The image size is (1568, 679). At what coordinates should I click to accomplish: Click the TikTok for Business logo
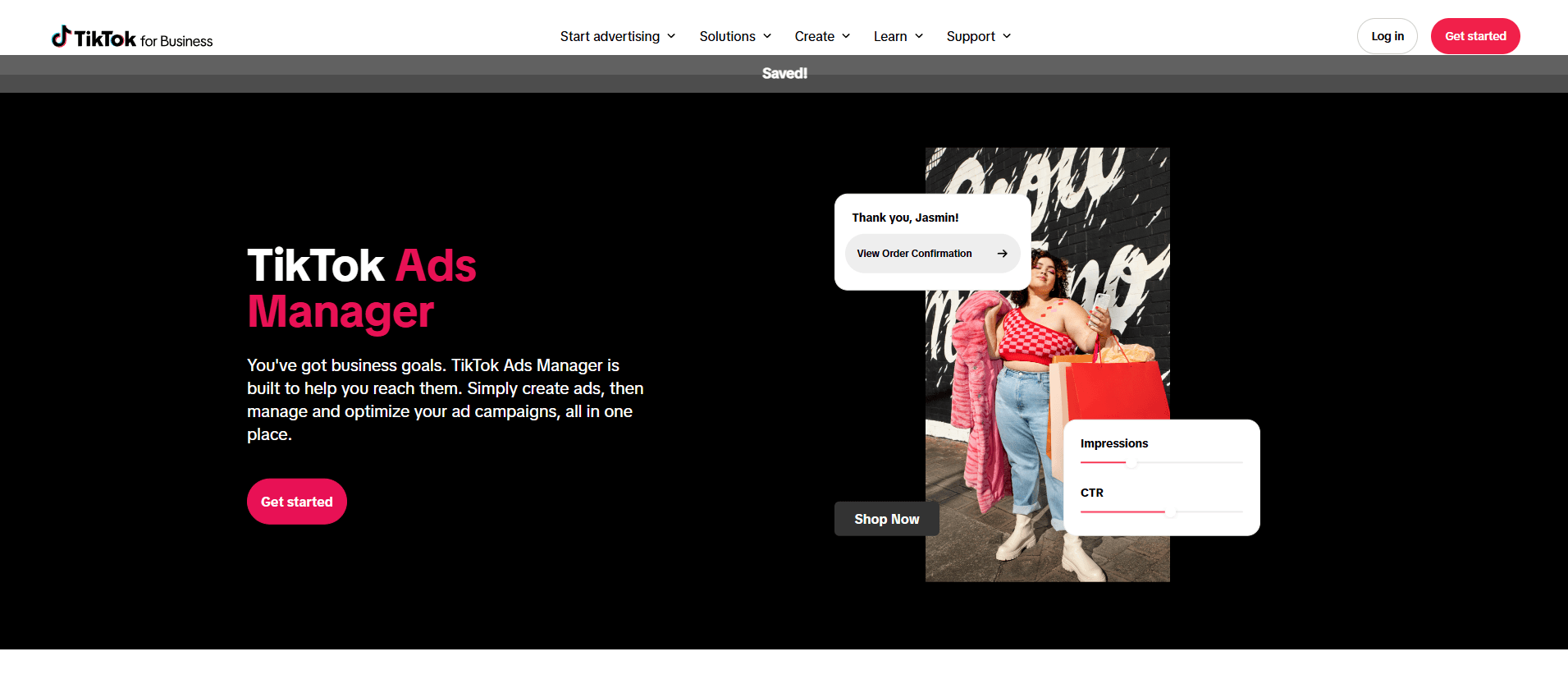[132, 37]
